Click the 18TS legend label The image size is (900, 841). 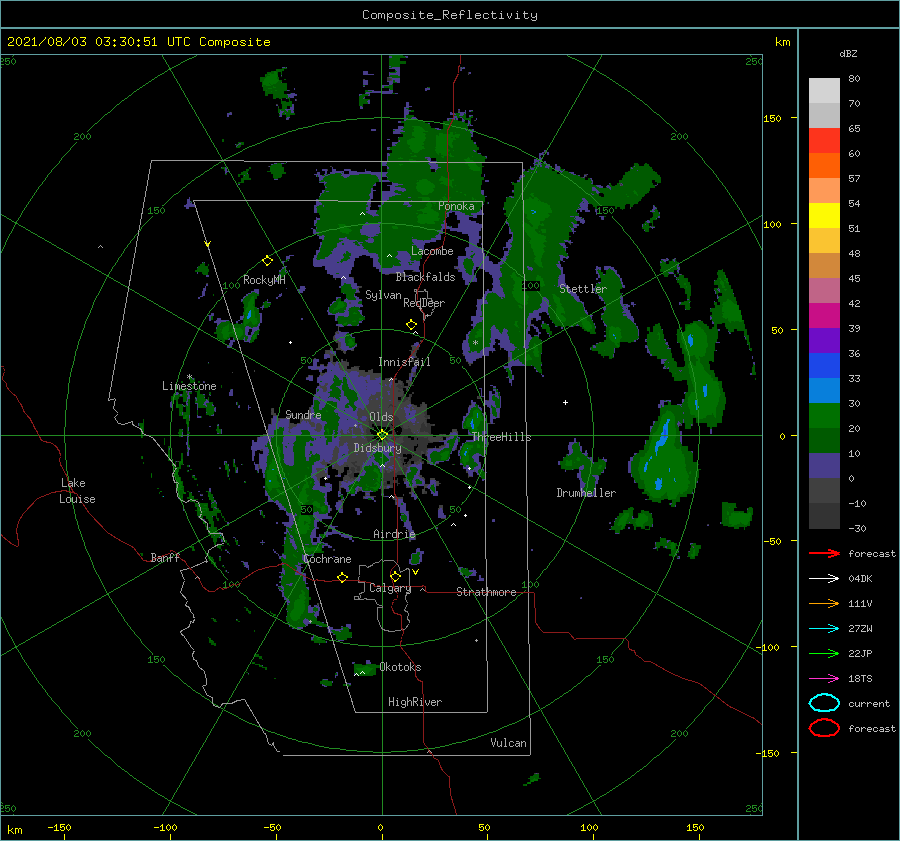pos(860,679)
